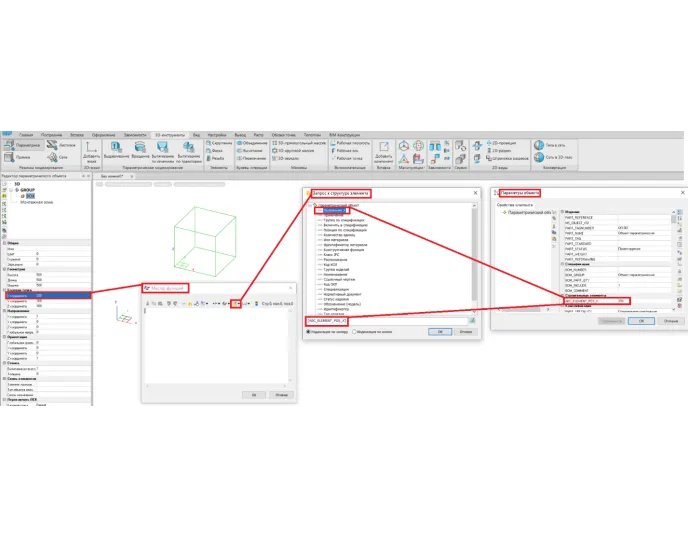The width and height of the screenshot is (688, 537).
Task: Choose the Выдавливание extrude tool
Action: click(x=116, y=150)
